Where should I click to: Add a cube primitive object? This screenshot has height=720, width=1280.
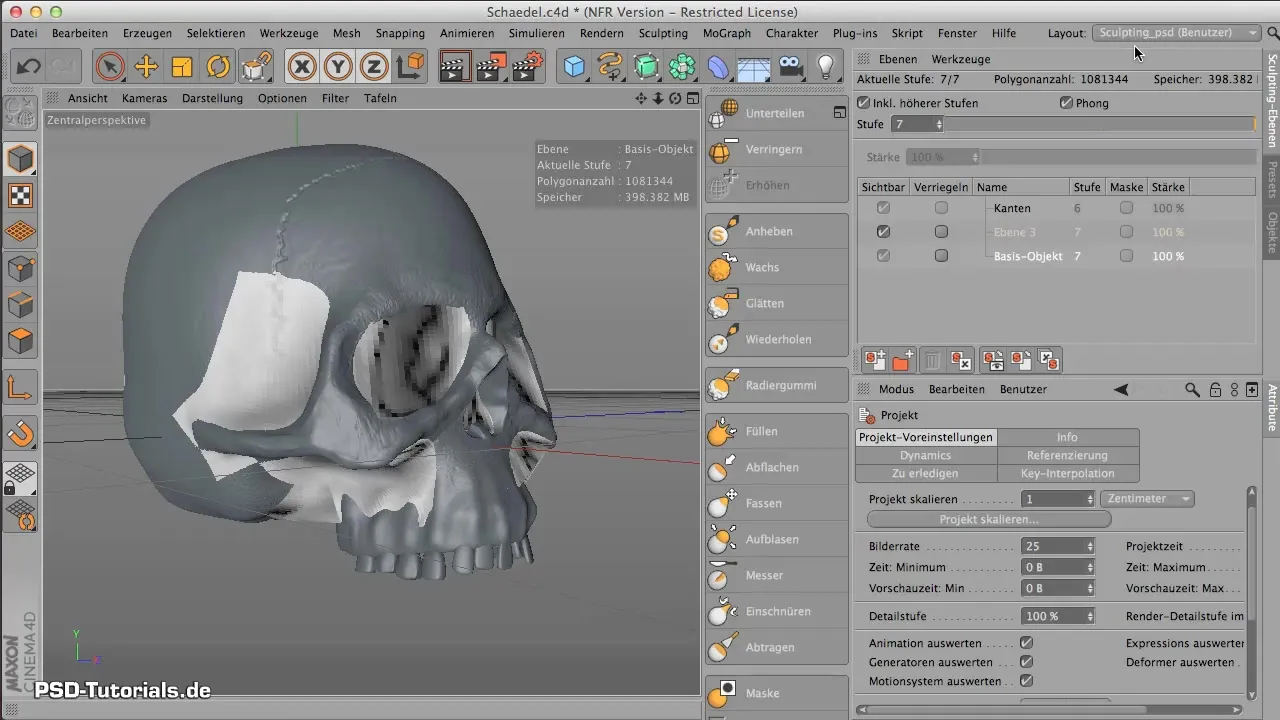pyautogui.click(x=574, y=67)
